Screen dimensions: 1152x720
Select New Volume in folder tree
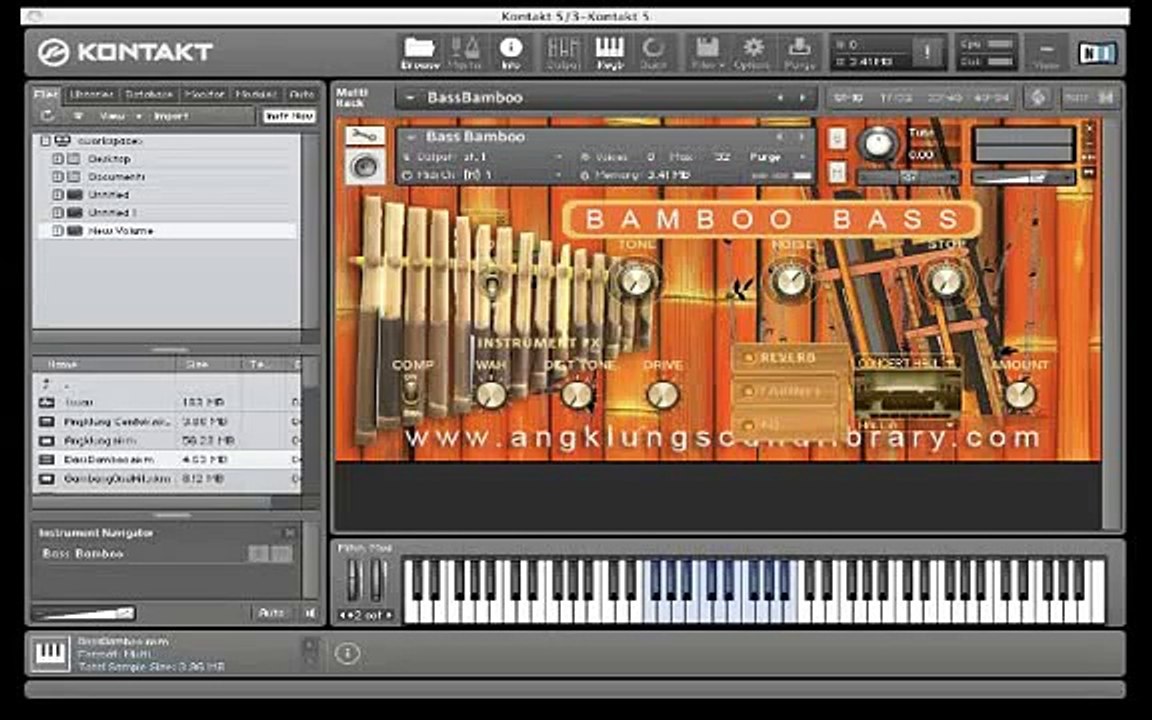coord(120,231)
